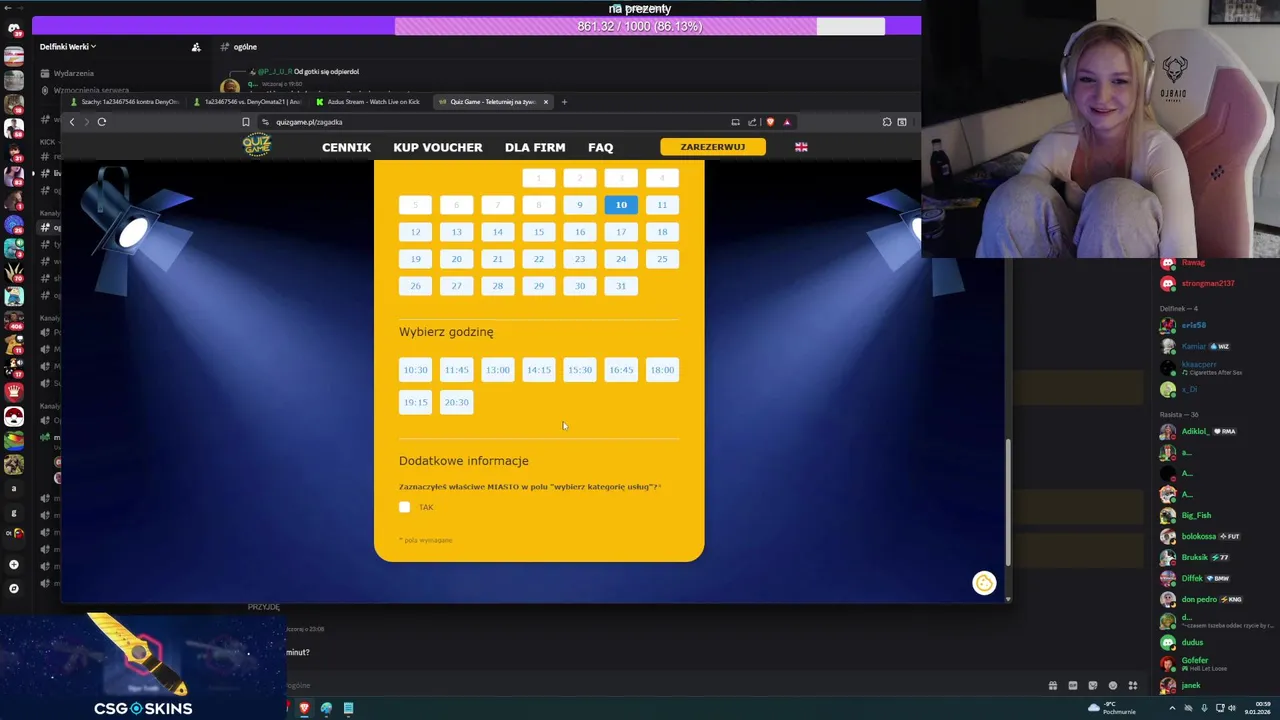Open Discord member list icon by Delfinki Werki

point(196,47)
